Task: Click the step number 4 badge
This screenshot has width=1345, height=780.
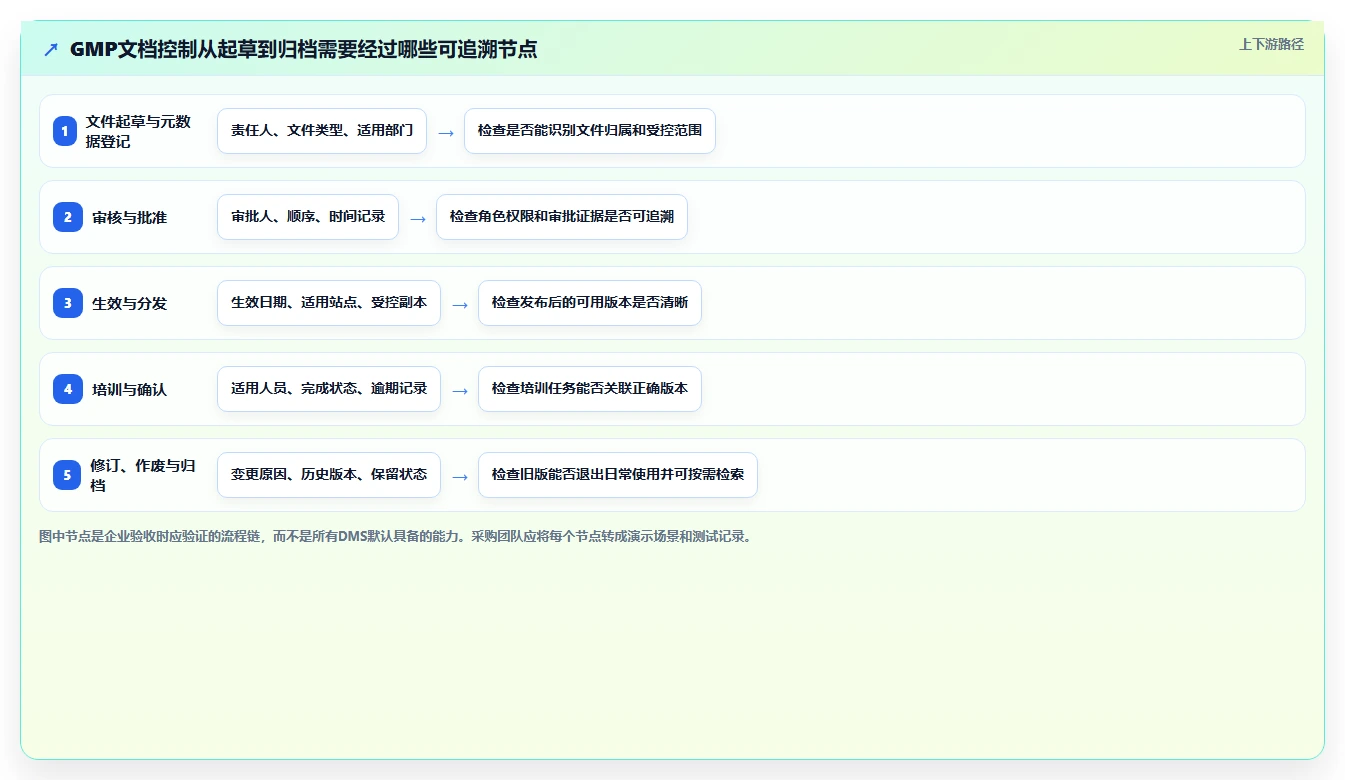Action: [x=68, y=389]
